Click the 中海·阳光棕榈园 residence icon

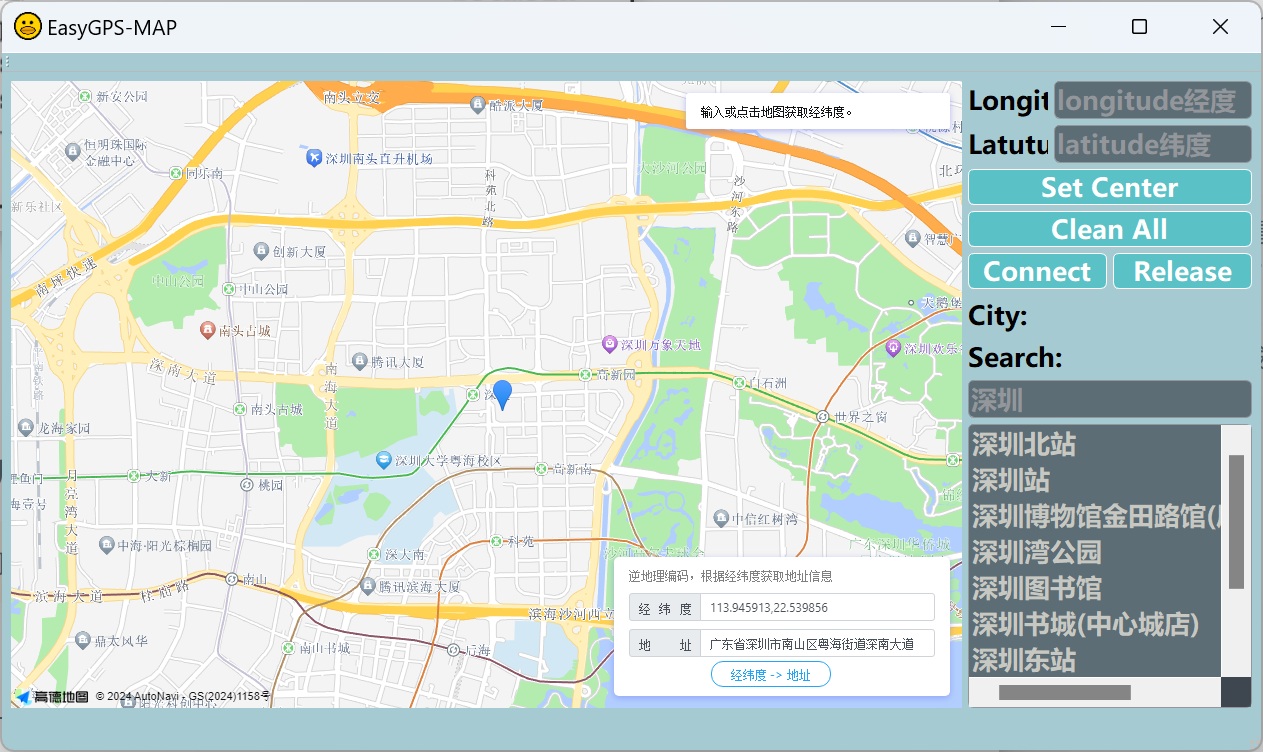(106, 545)
